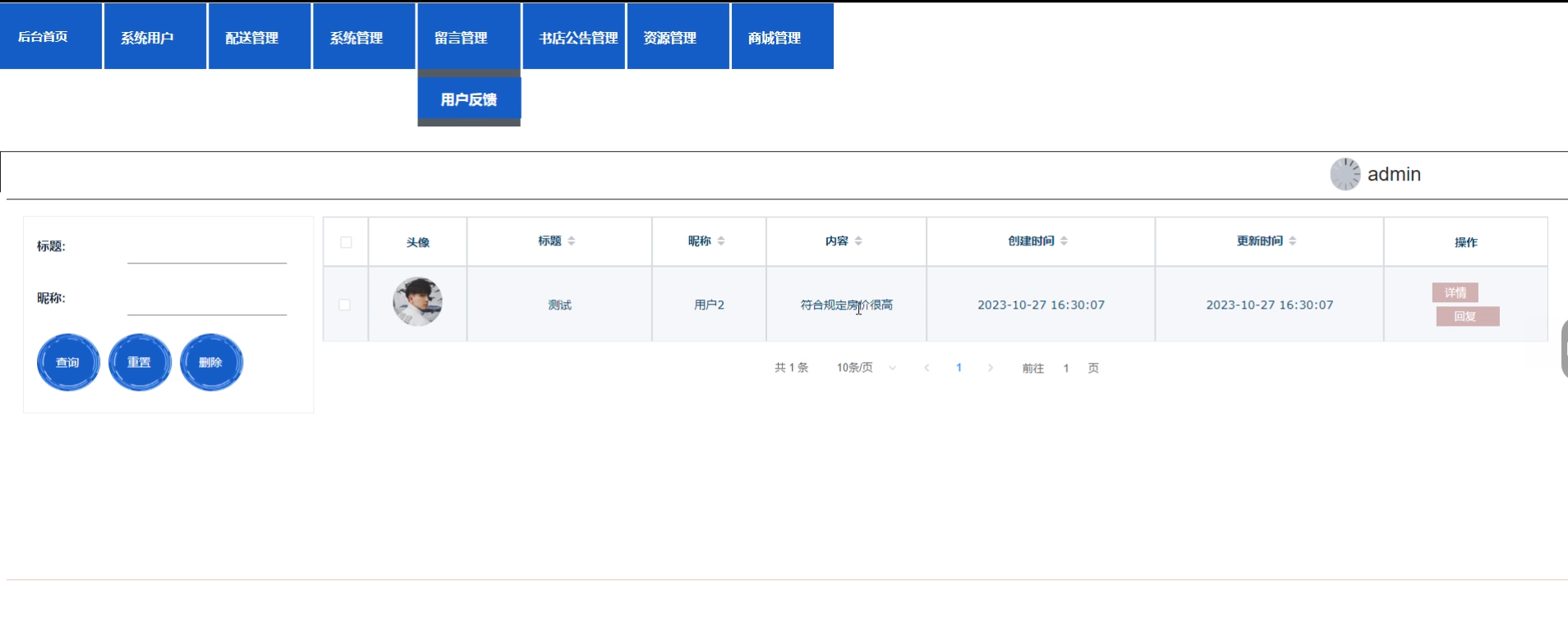This screenshot has width=1568, height=623.
Task: Click the admin username text
Action: click(x=1394, y=174)
